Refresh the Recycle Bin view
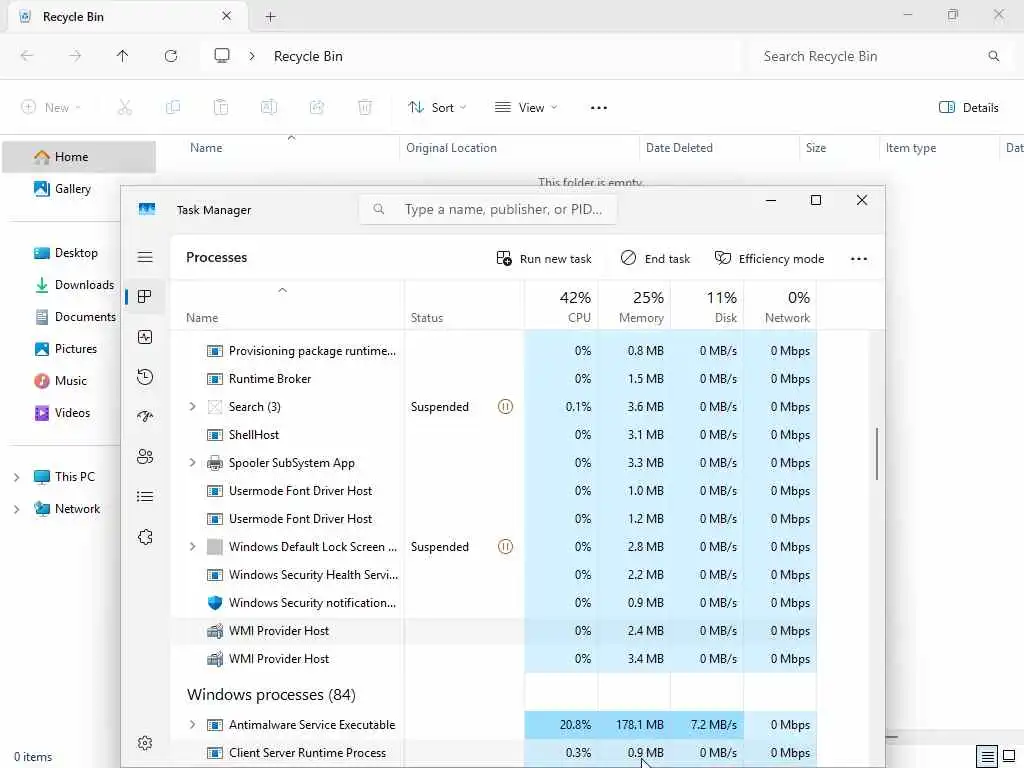 (171, 56)
